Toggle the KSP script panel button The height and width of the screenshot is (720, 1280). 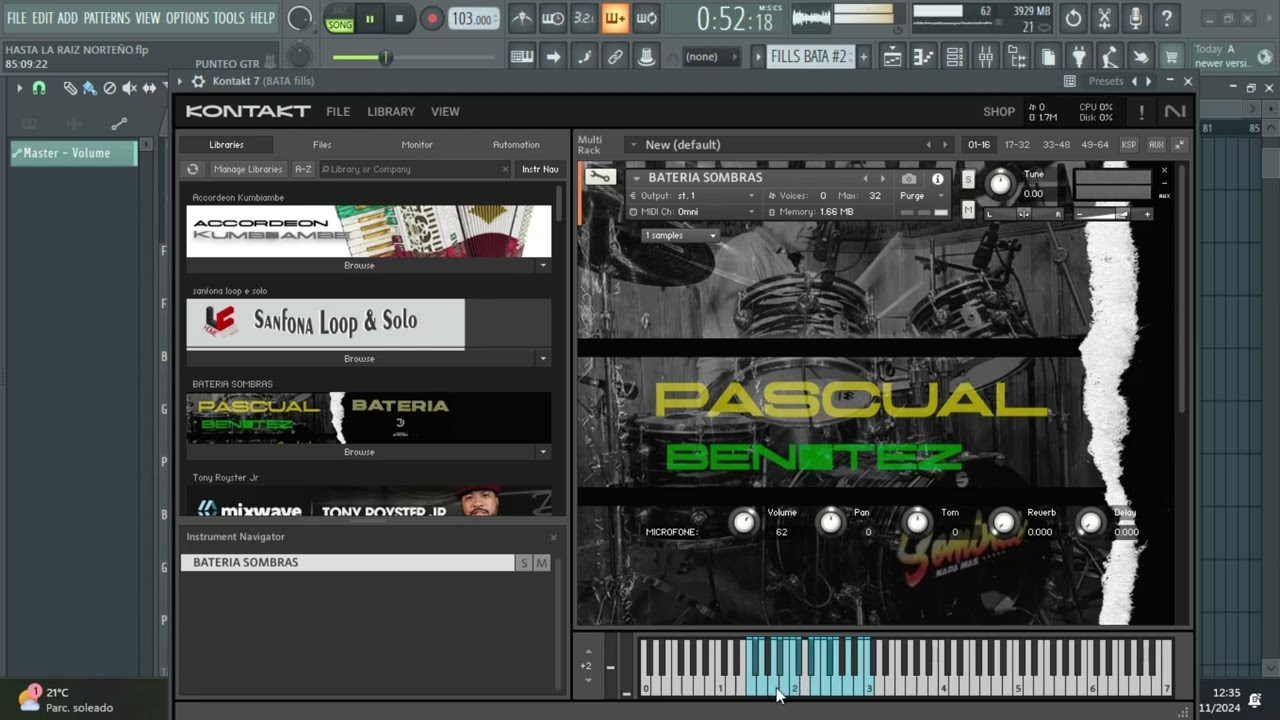(x=1128, y=145)
